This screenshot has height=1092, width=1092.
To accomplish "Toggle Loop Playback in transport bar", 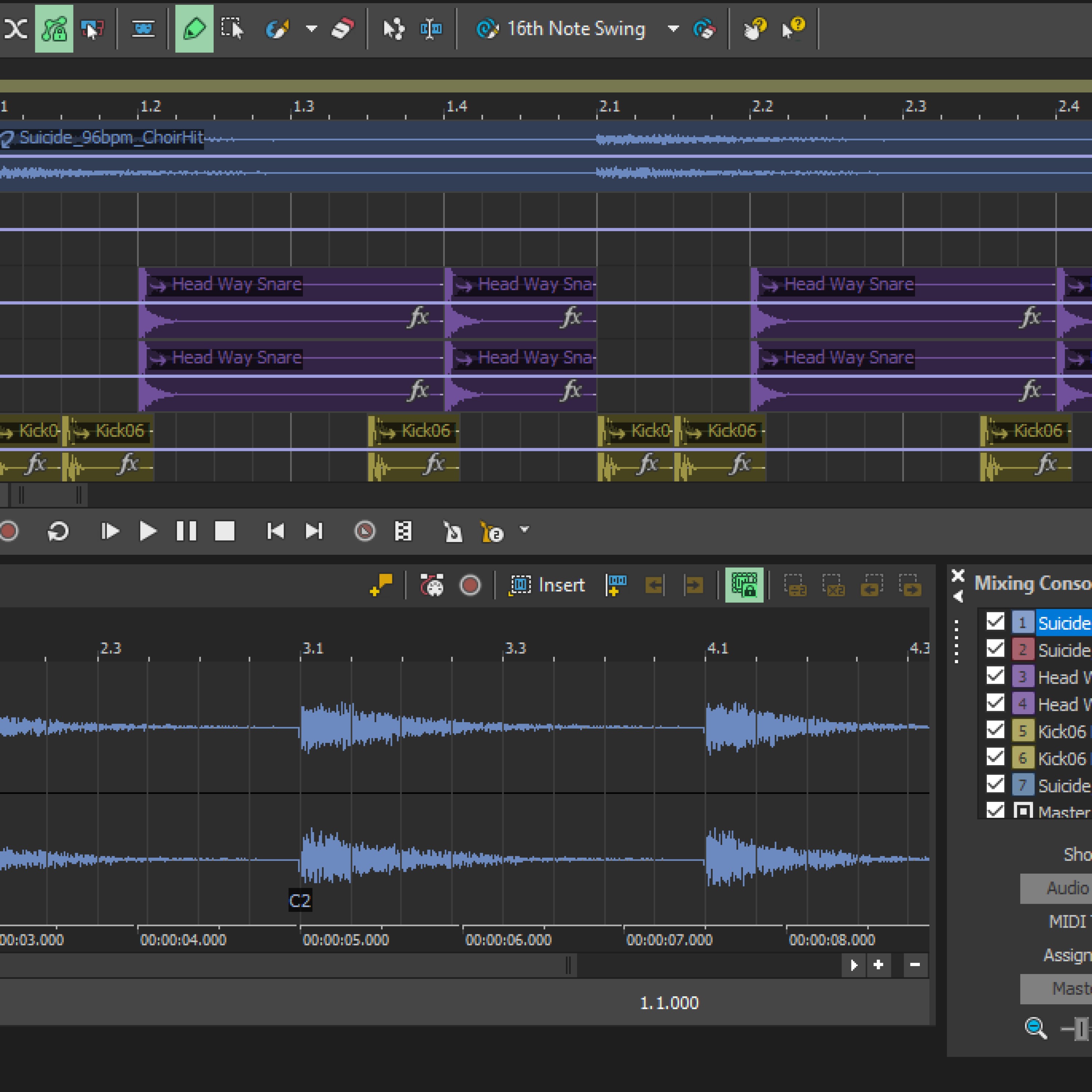I will [x=58, y=531].
